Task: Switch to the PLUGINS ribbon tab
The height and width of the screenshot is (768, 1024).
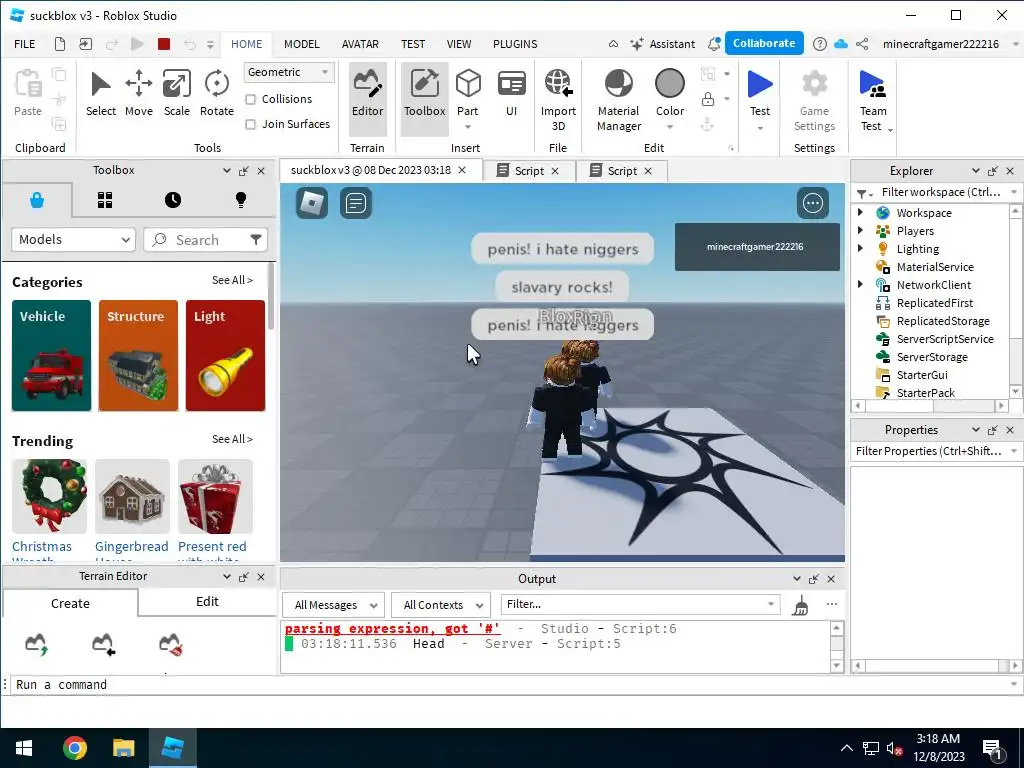Action: [515, 44]
